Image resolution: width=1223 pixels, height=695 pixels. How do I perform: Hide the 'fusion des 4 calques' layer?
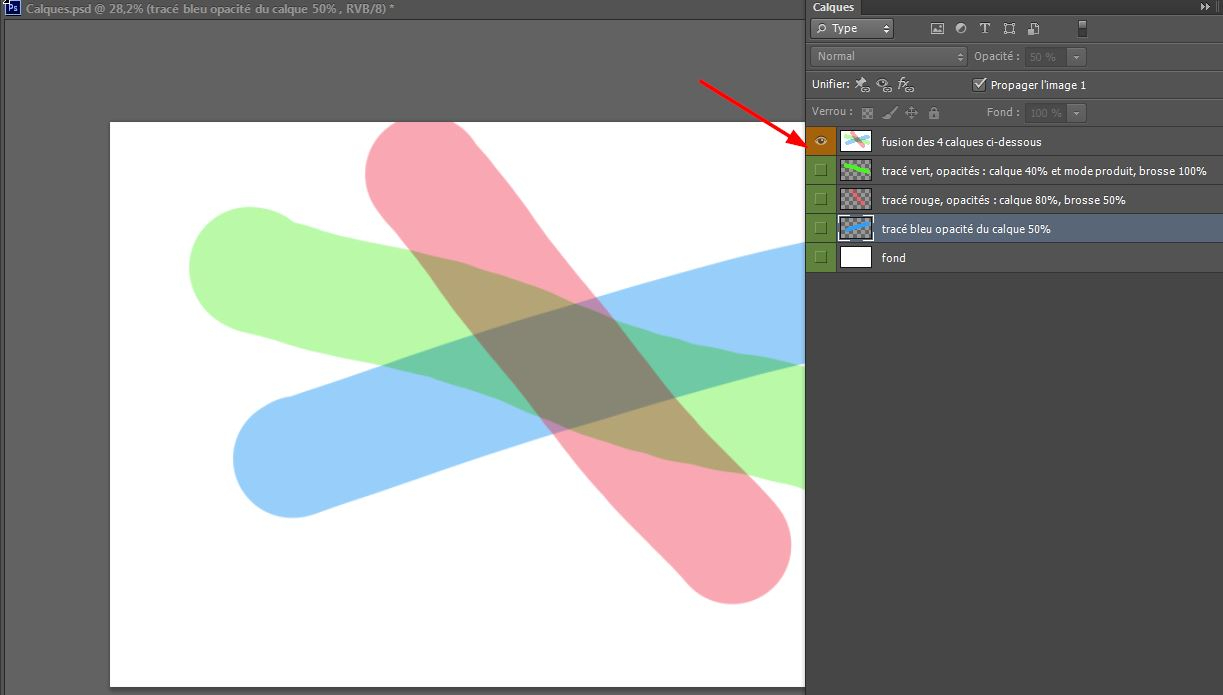821,142
